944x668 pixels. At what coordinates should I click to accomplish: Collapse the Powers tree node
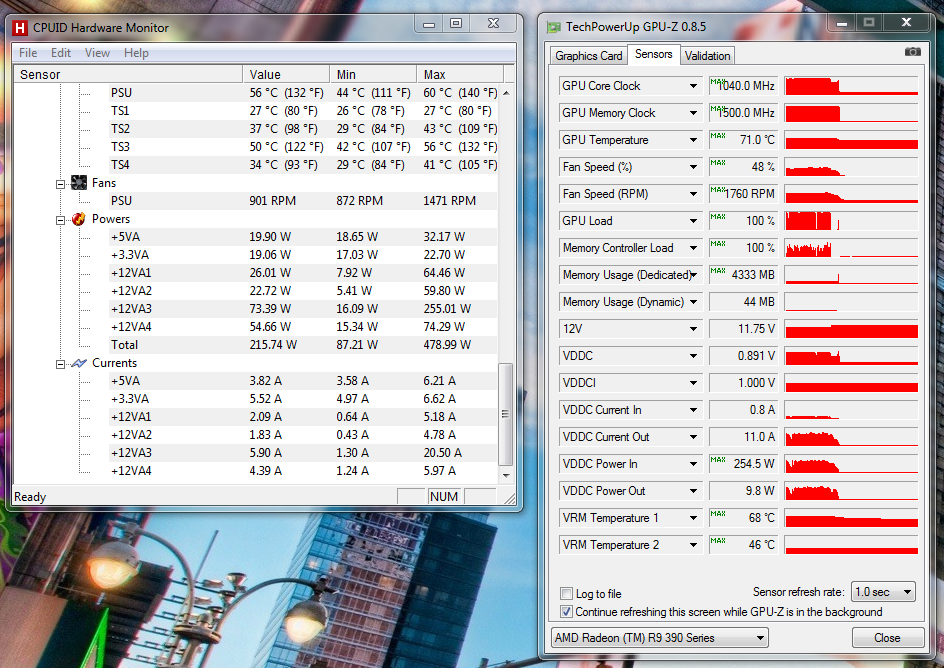click(60, 220)
